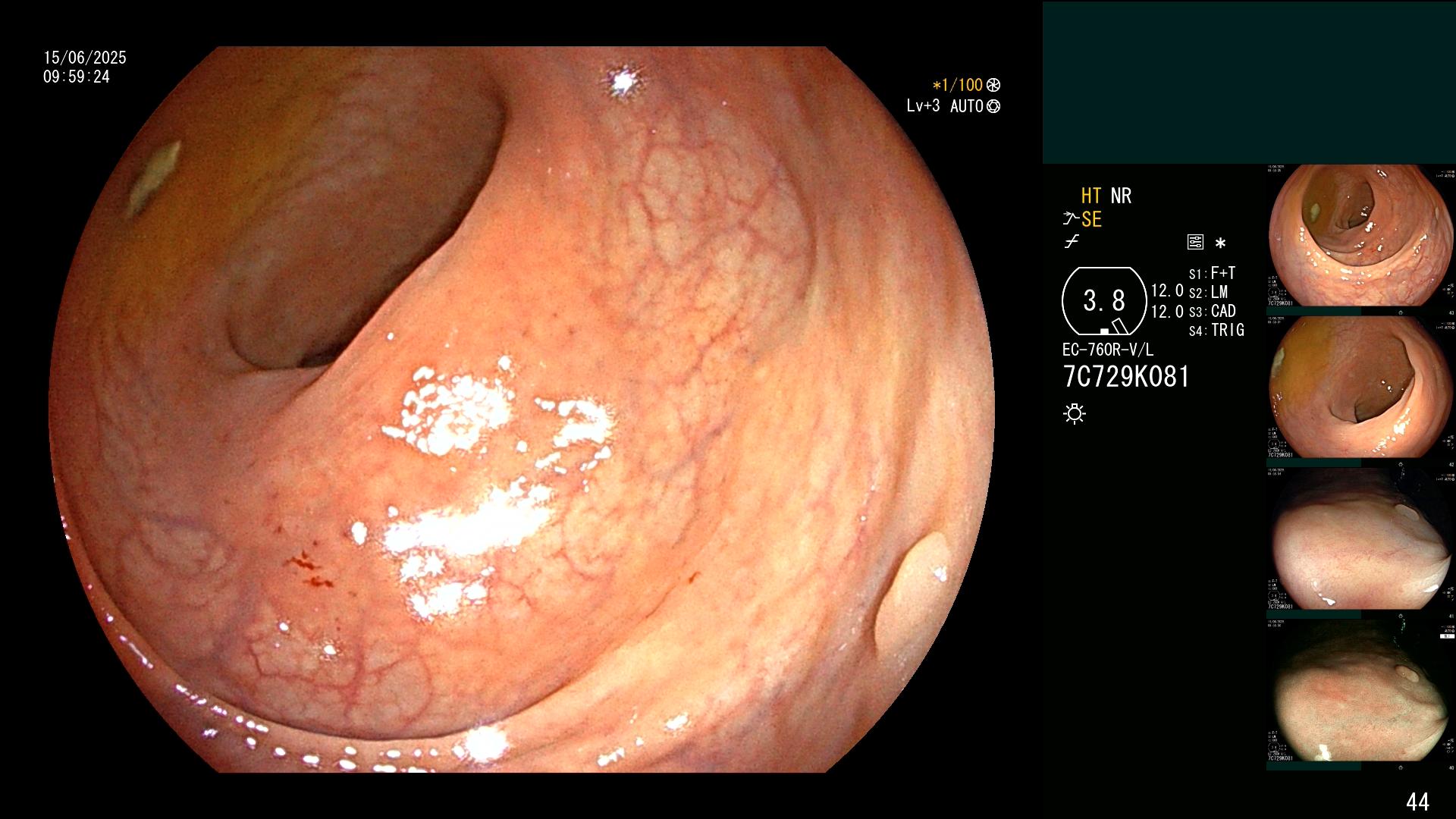Click the asterisk icon beside the sliders
Image resolution: width=1456 pixels, height=819 pixels.
pyautogui.click(x=1220, y=243)
